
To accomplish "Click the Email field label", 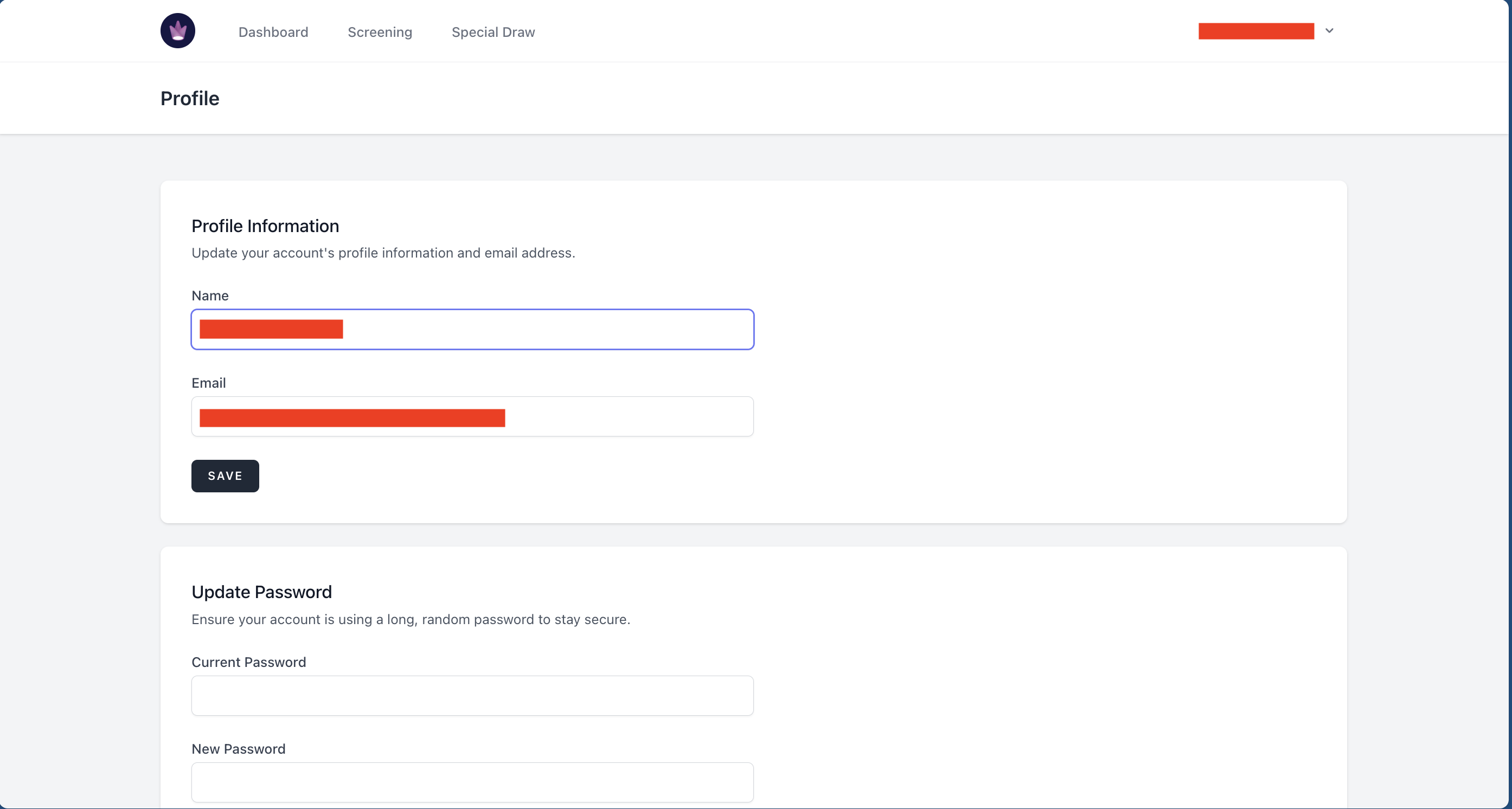I will tap(208, 383).
